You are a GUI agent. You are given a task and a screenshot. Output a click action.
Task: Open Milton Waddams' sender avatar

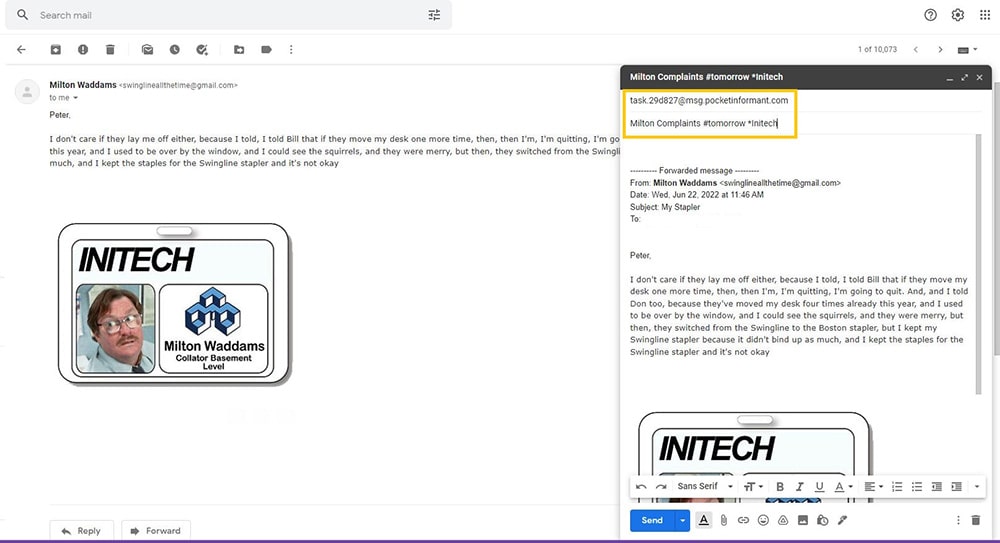point(27,91)
